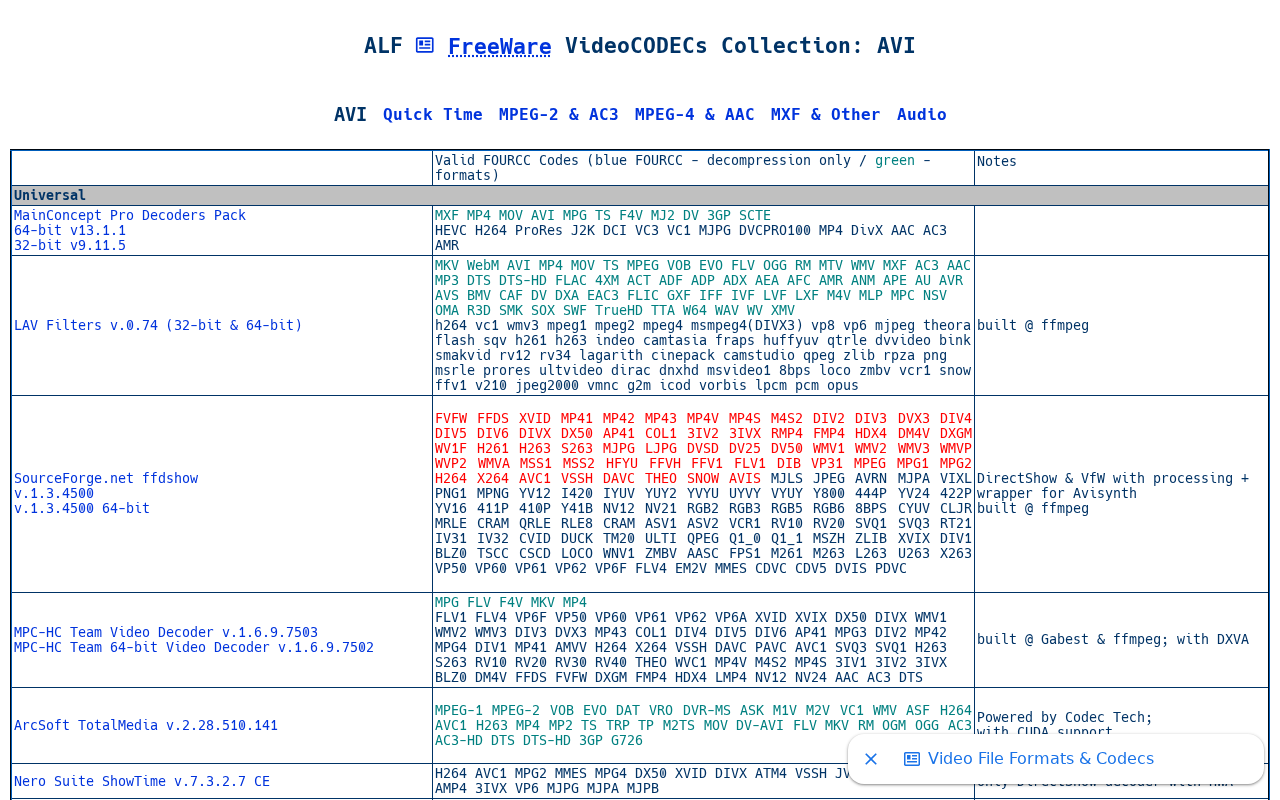This screenshot has width=1280, height=800.
Task: Click the 'built @ Gabest & ffmpeg; with DXVA' note
Action: pyautogui.click(x=1113, y=639)
